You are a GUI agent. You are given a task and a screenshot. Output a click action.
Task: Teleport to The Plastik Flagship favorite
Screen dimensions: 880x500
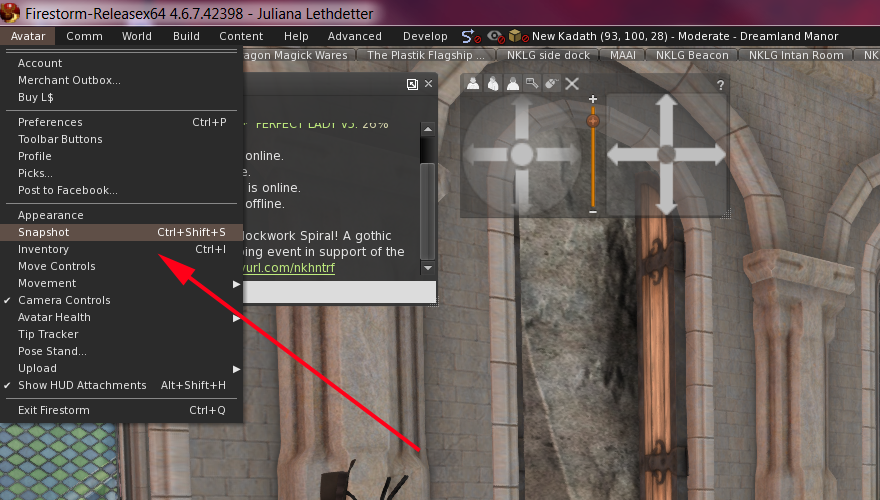(x=425, y=55)
